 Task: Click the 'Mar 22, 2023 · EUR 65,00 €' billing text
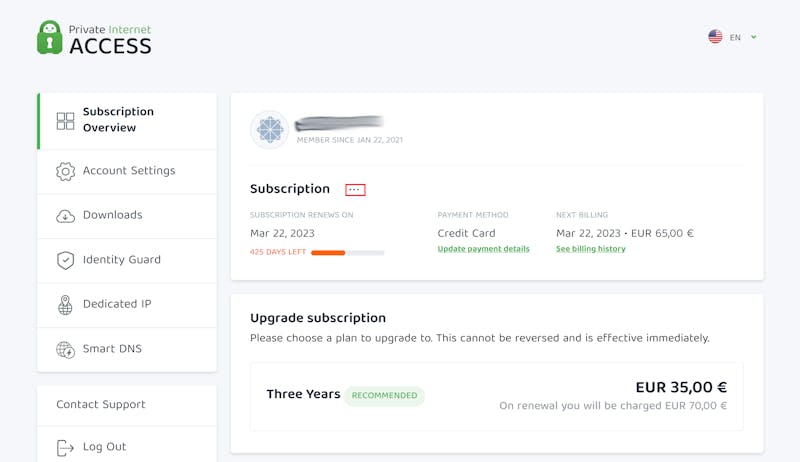pos(624,234)
